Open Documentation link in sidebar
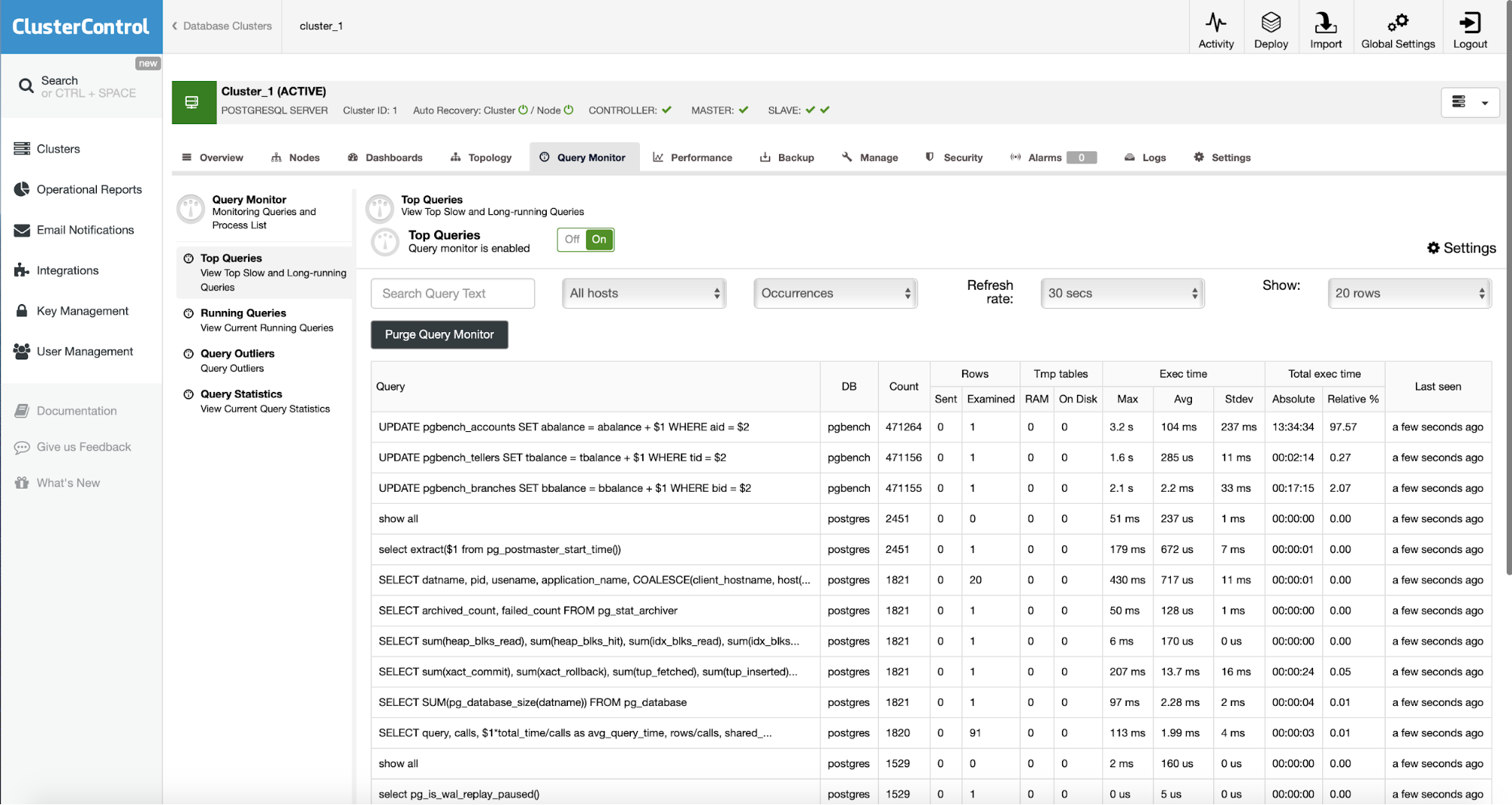This screenshot has height=805, width=1512. click(x=76, y=411)
